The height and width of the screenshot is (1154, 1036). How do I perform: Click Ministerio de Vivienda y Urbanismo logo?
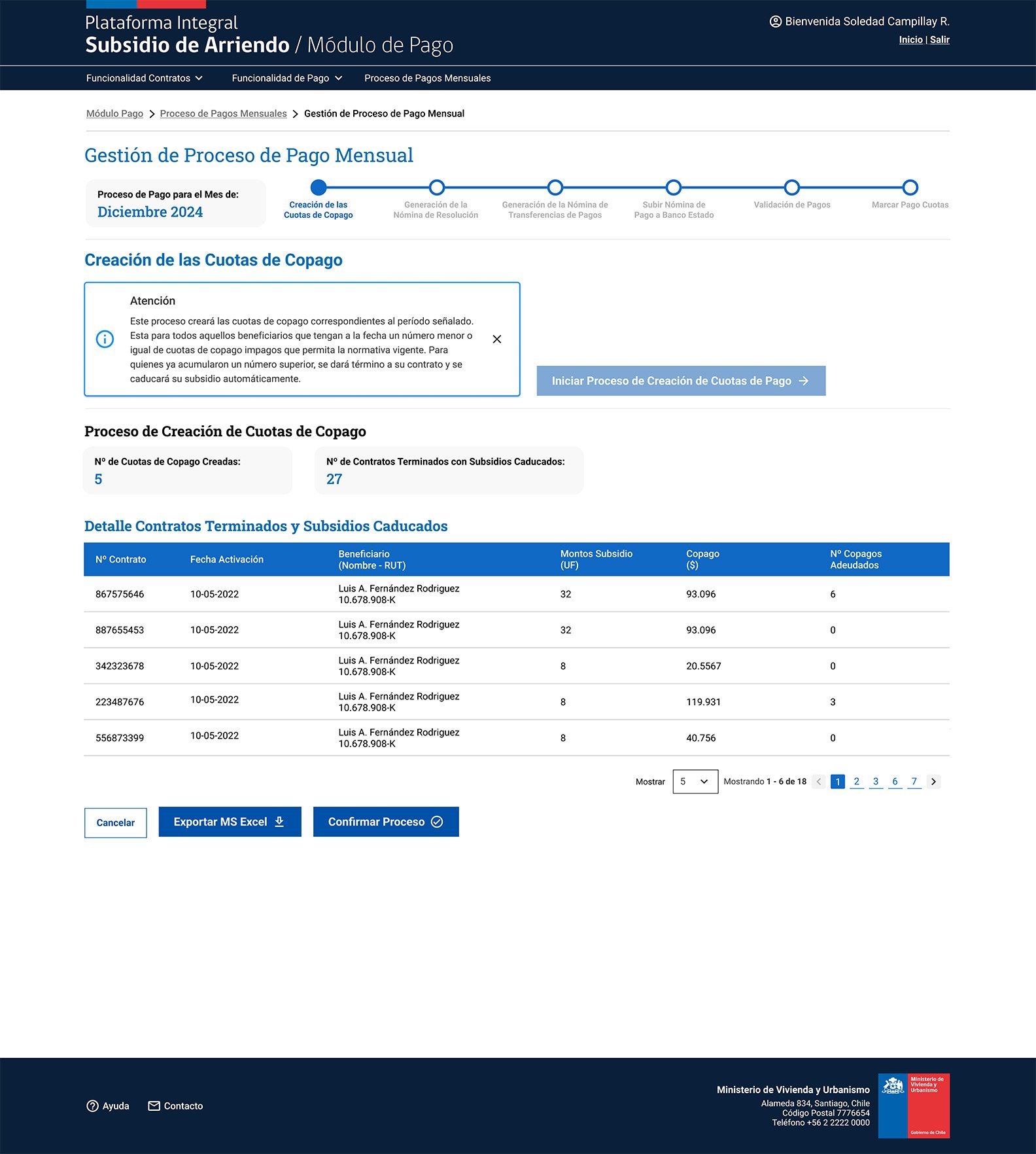914,1106
